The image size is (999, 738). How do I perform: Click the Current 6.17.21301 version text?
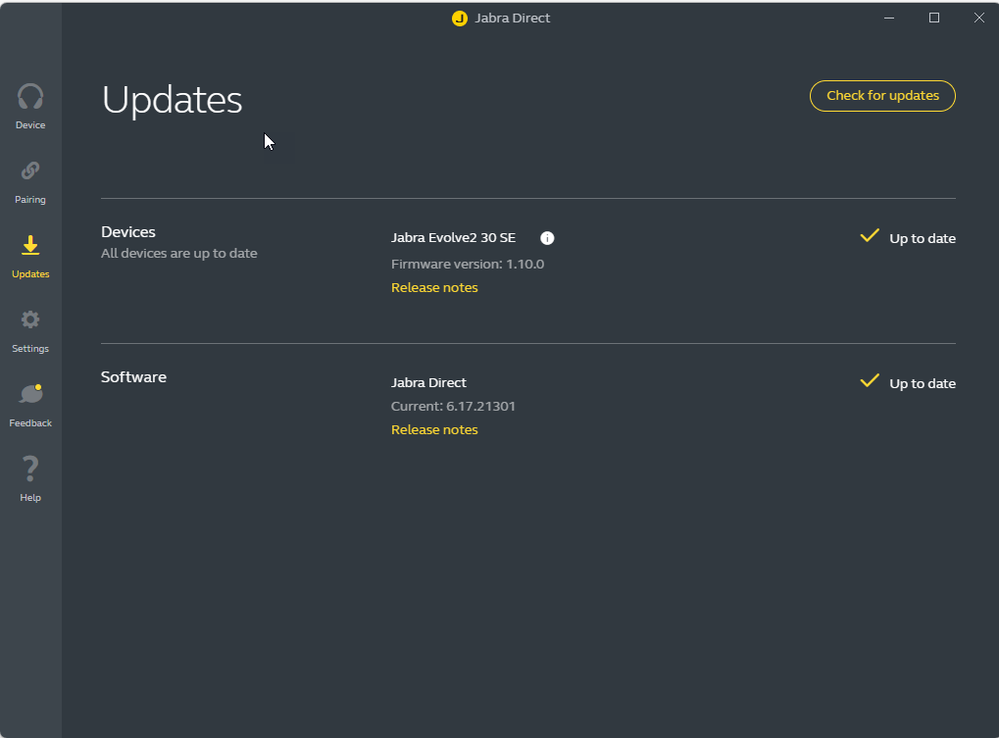pos(453,406)
